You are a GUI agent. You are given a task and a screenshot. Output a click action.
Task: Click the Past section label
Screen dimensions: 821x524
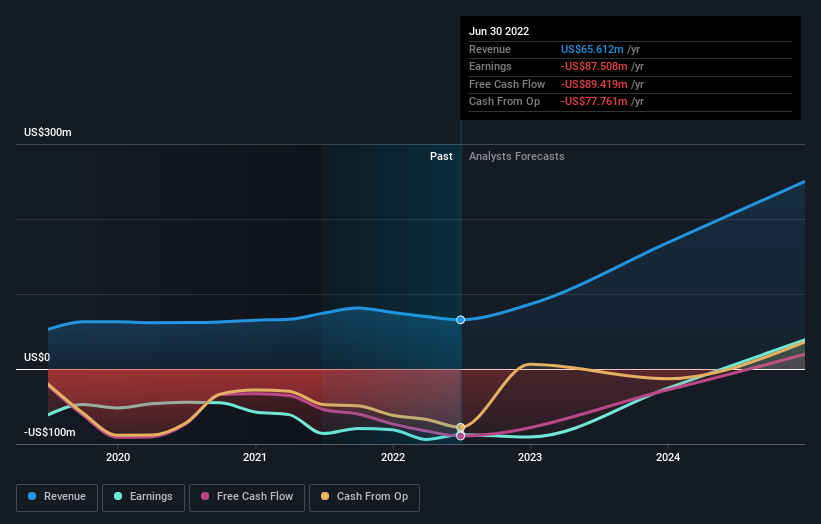(441, 157)
